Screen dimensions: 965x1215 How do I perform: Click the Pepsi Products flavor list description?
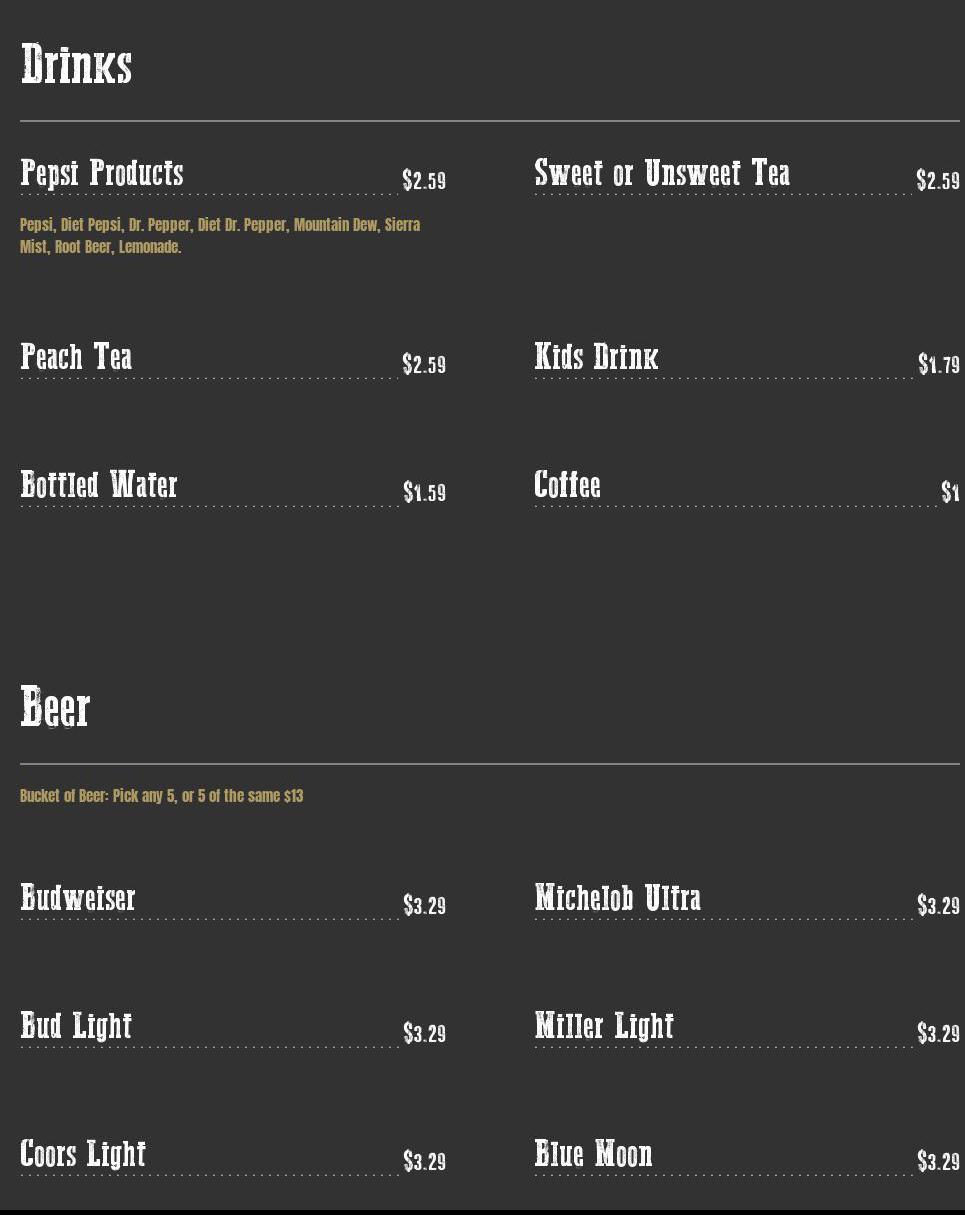point(219,236)
